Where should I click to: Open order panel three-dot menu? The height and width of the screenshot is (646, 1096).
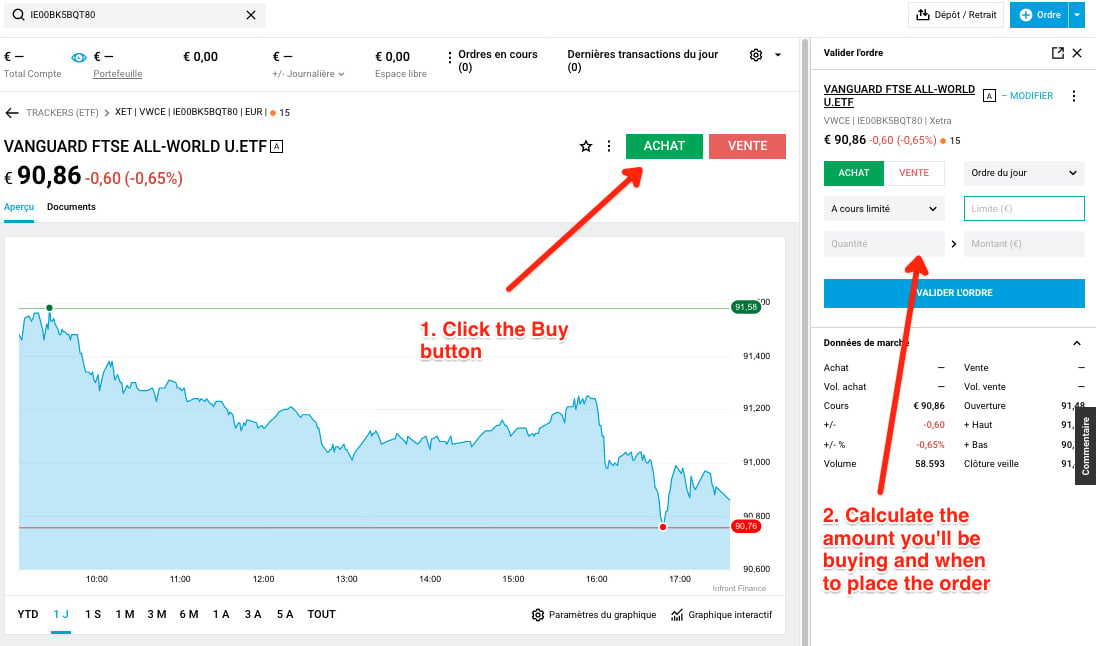[x=1074, y=96]
